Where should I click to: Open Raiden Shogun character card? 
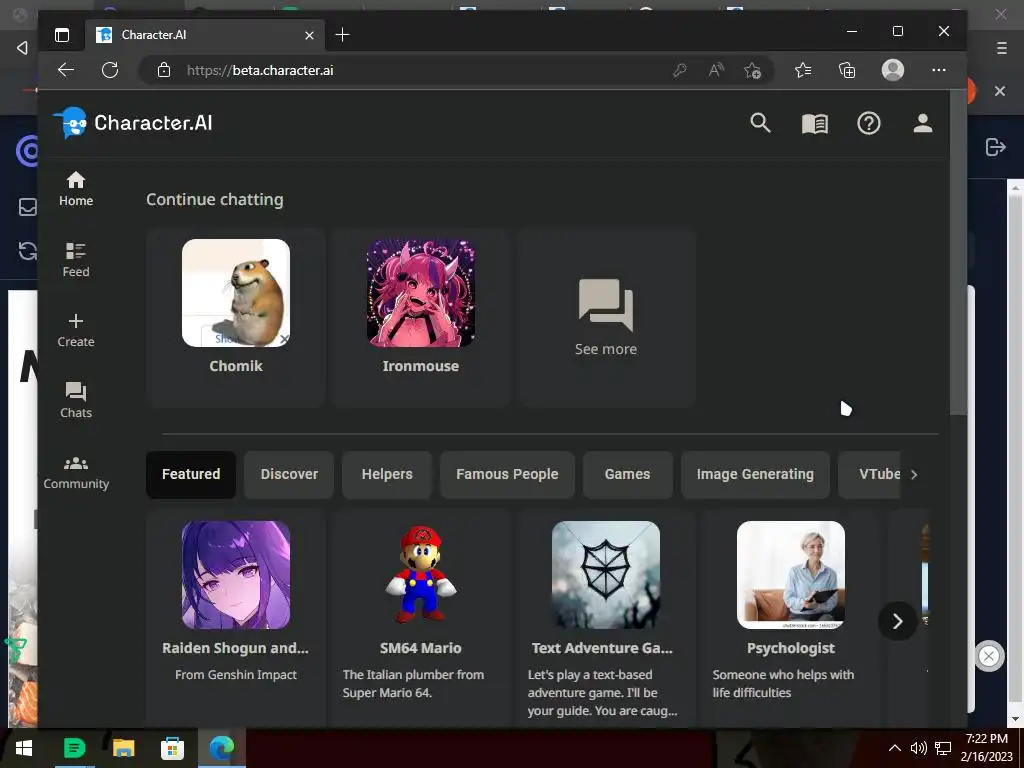coord(236,617)
